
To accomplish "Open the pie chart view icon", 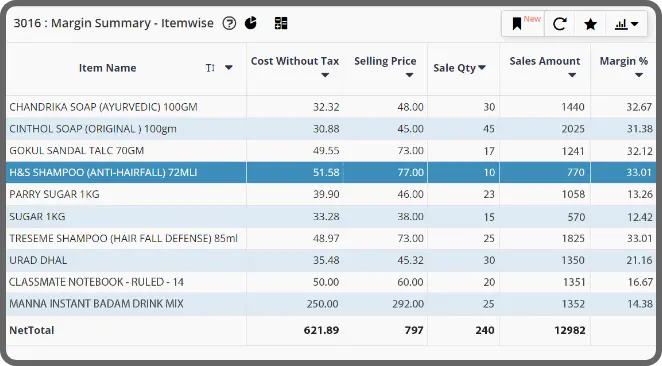I will [x=251, y=23].
